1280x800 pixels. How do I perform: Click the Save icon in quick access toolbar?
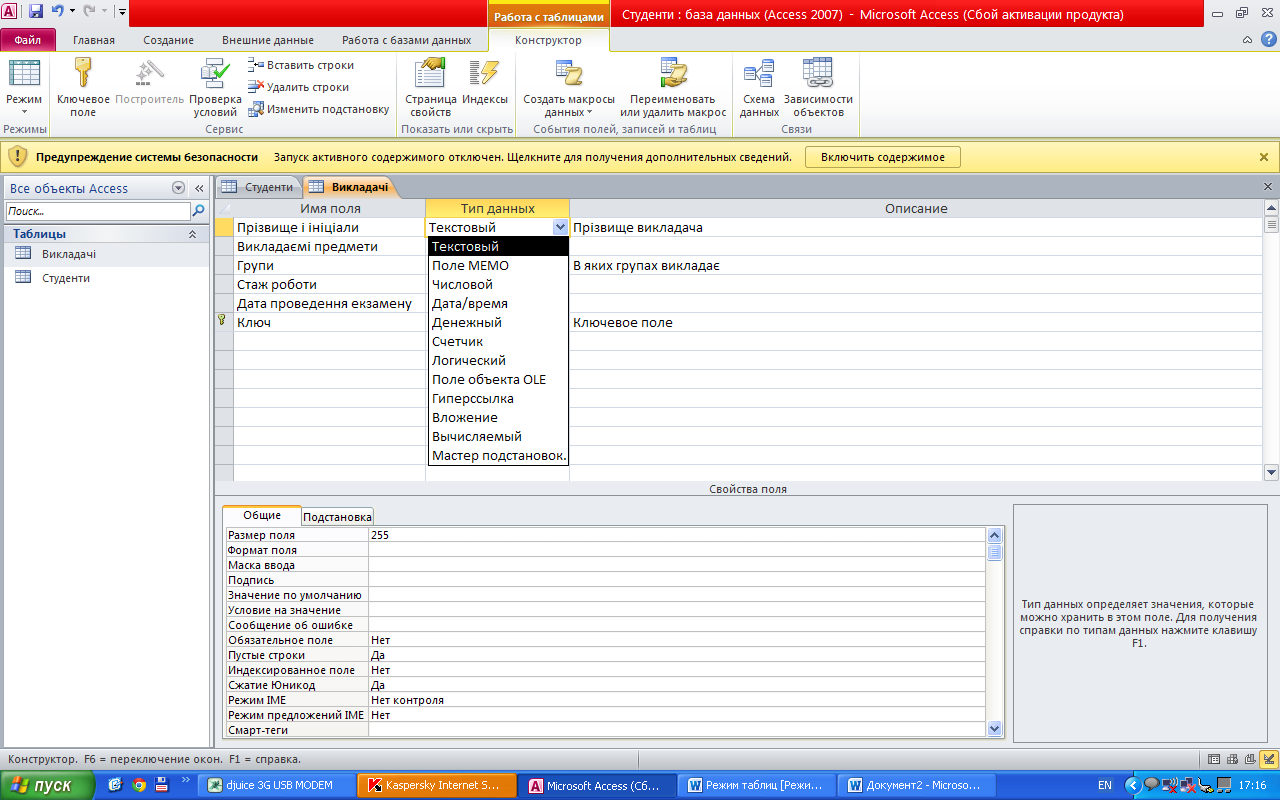36,12
